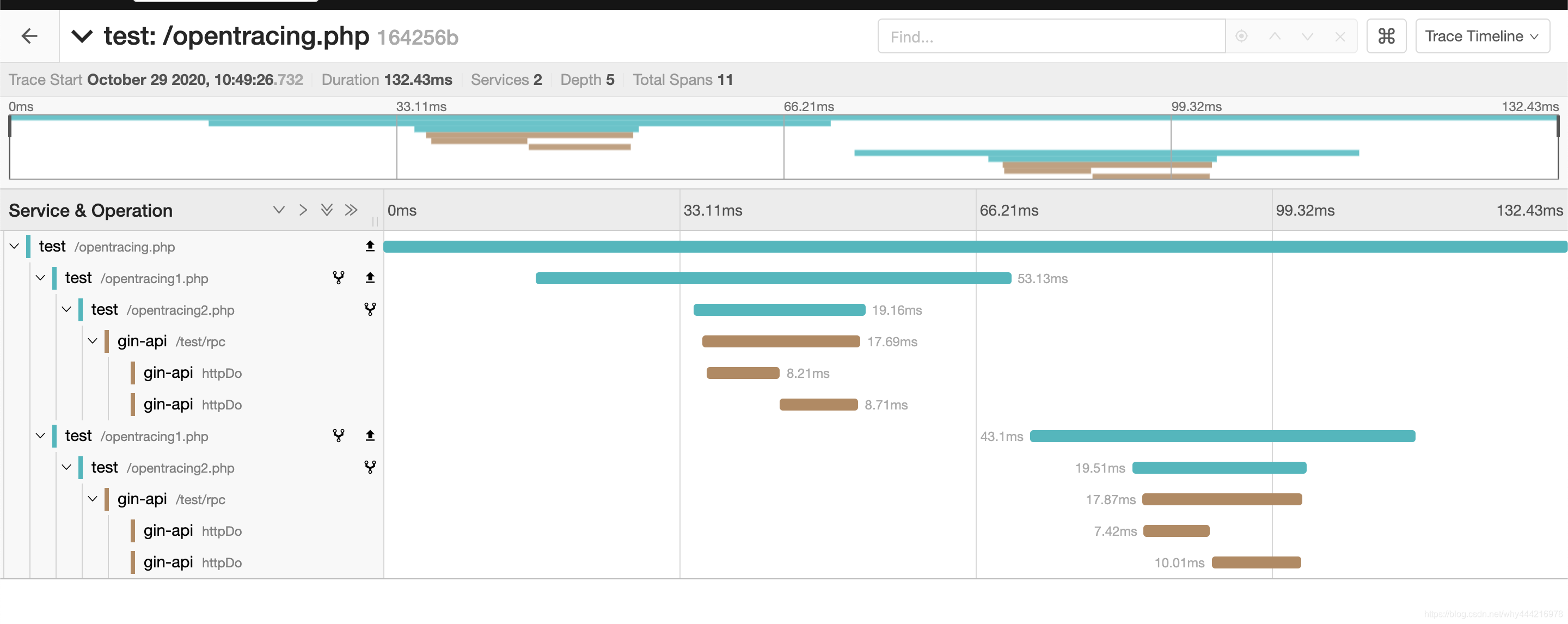Click expand one level chevron in header
This screenshot has height=624, width=1568.
click(303, 210)
